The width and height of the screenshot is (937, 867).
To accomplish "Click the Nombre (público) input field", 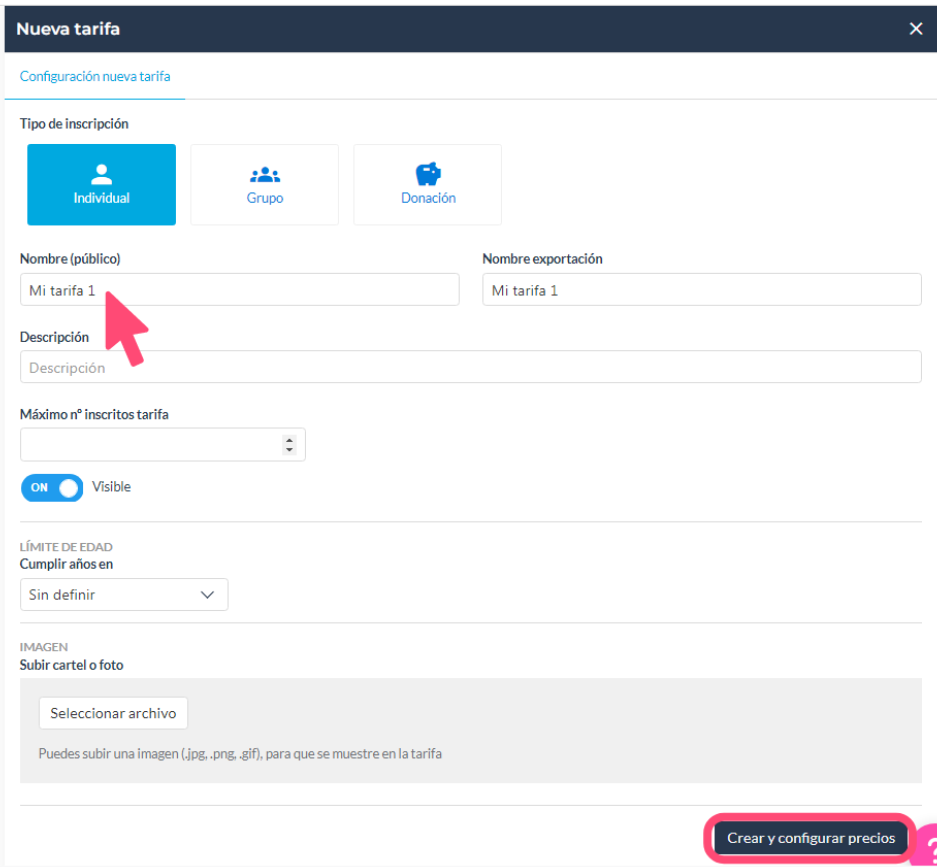I will coord(240,290).
